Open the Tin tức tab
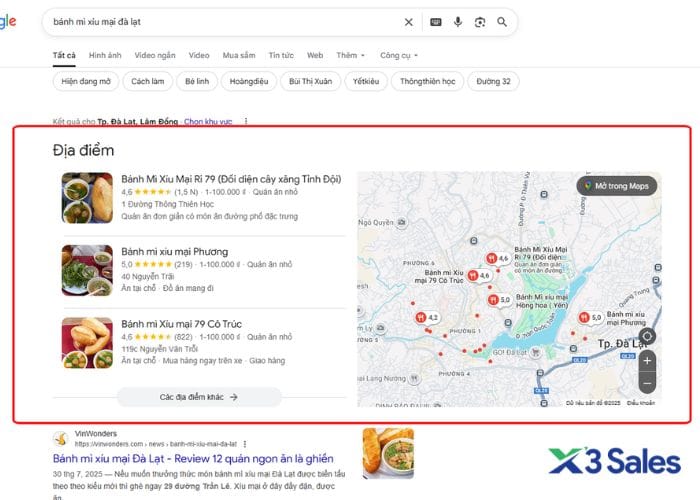700x500 pixels. [x=281, y=55]
